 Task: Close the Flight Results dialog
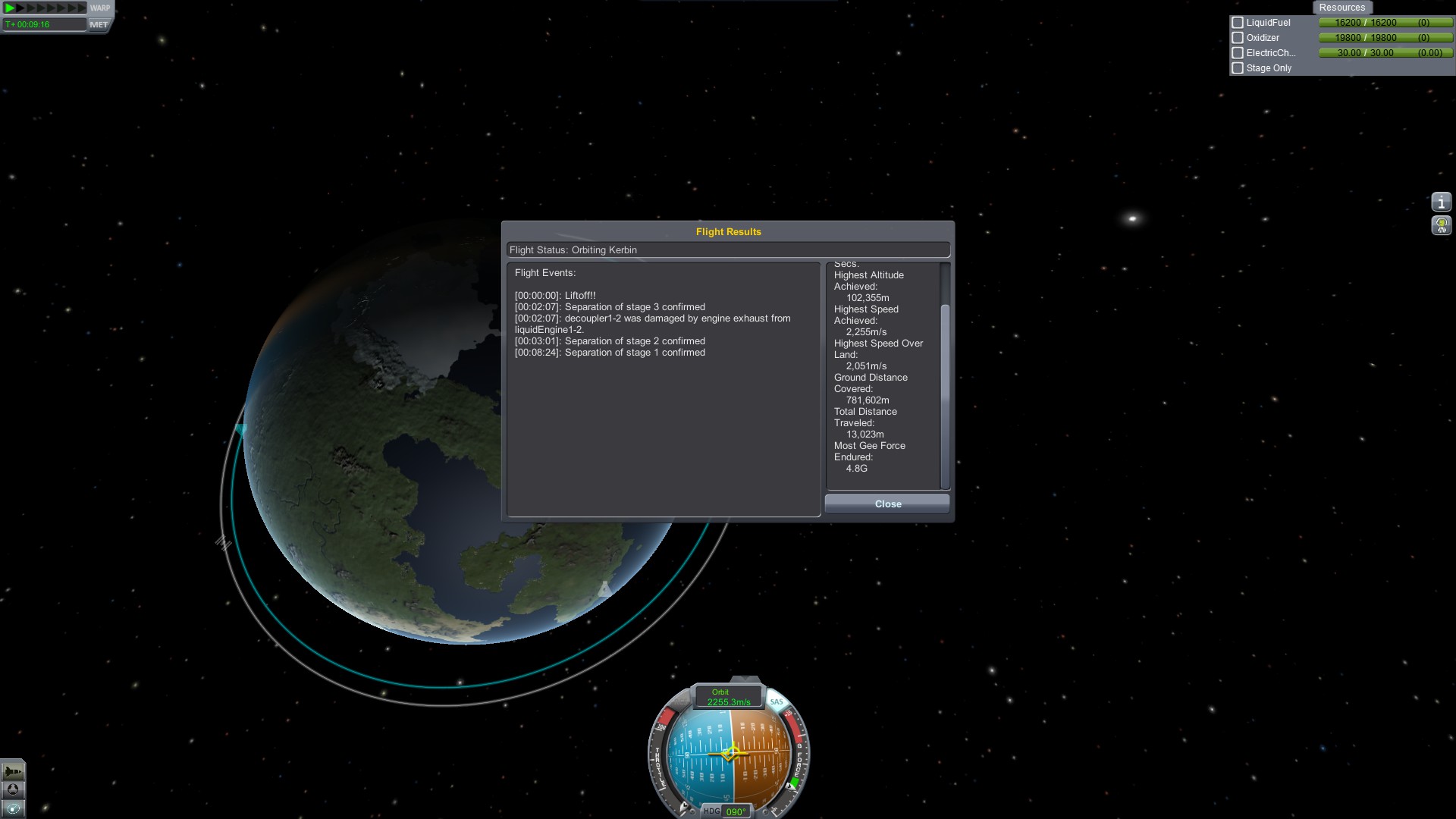(x=887, y=504)
